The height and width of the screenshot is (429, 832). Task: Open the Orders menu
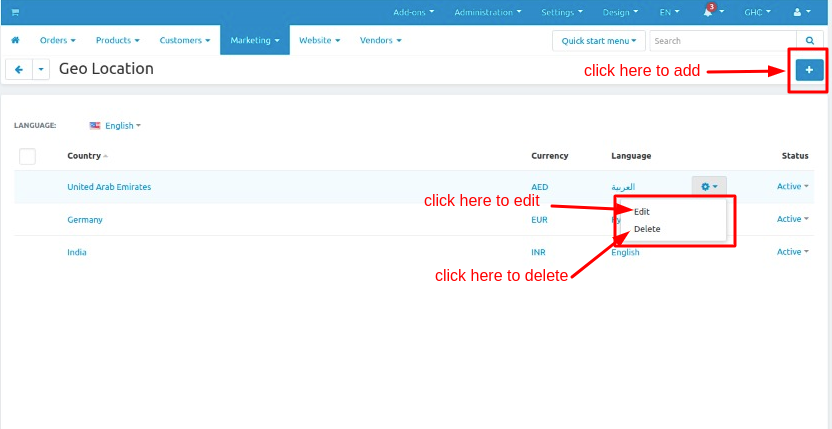pyautogui.click(x=58, y=40)
